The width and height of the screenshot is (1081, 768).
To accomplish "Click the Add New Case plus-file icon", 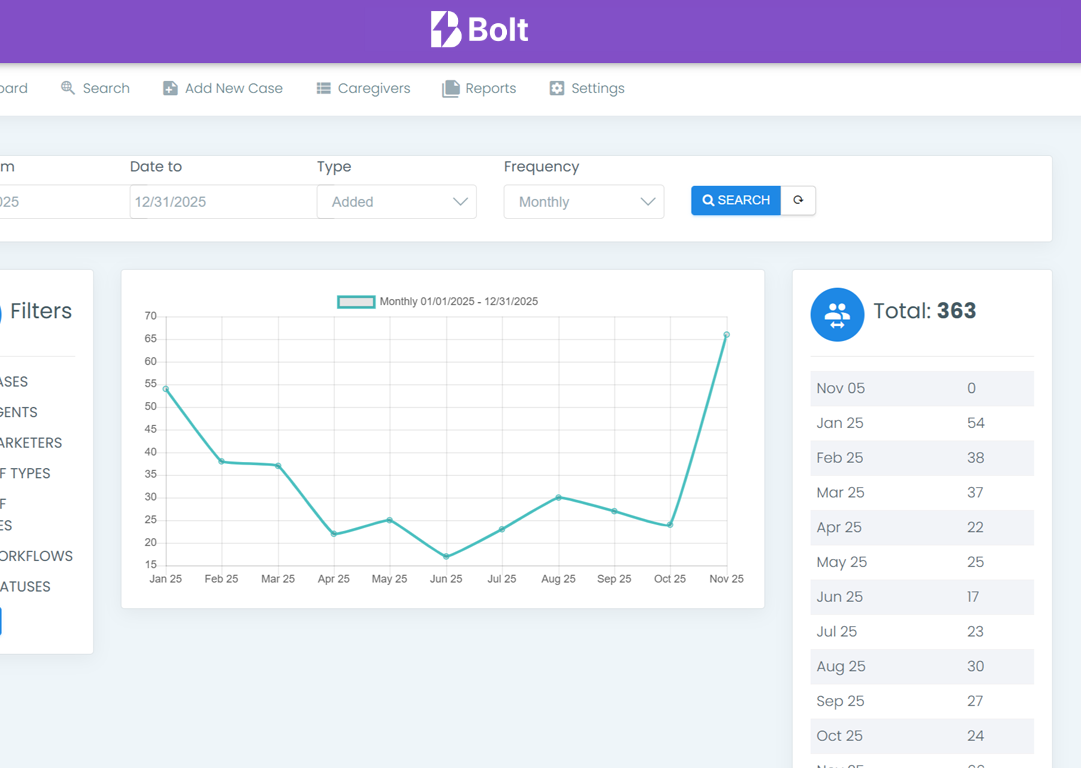I will click(169, 88).
